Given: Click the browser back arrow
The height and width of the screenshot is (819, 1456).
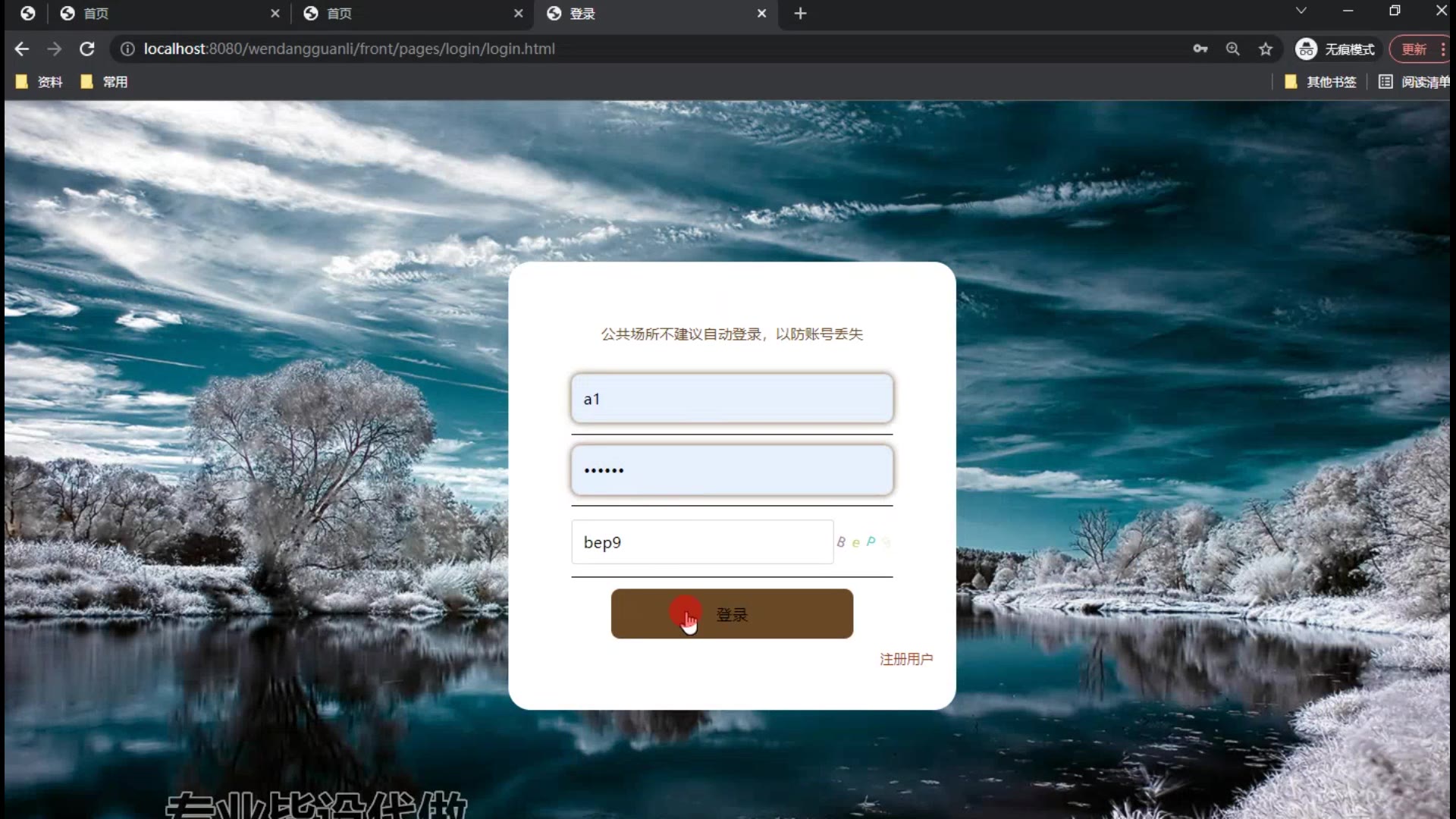Looking at the screenshot, I should [22, 49].
